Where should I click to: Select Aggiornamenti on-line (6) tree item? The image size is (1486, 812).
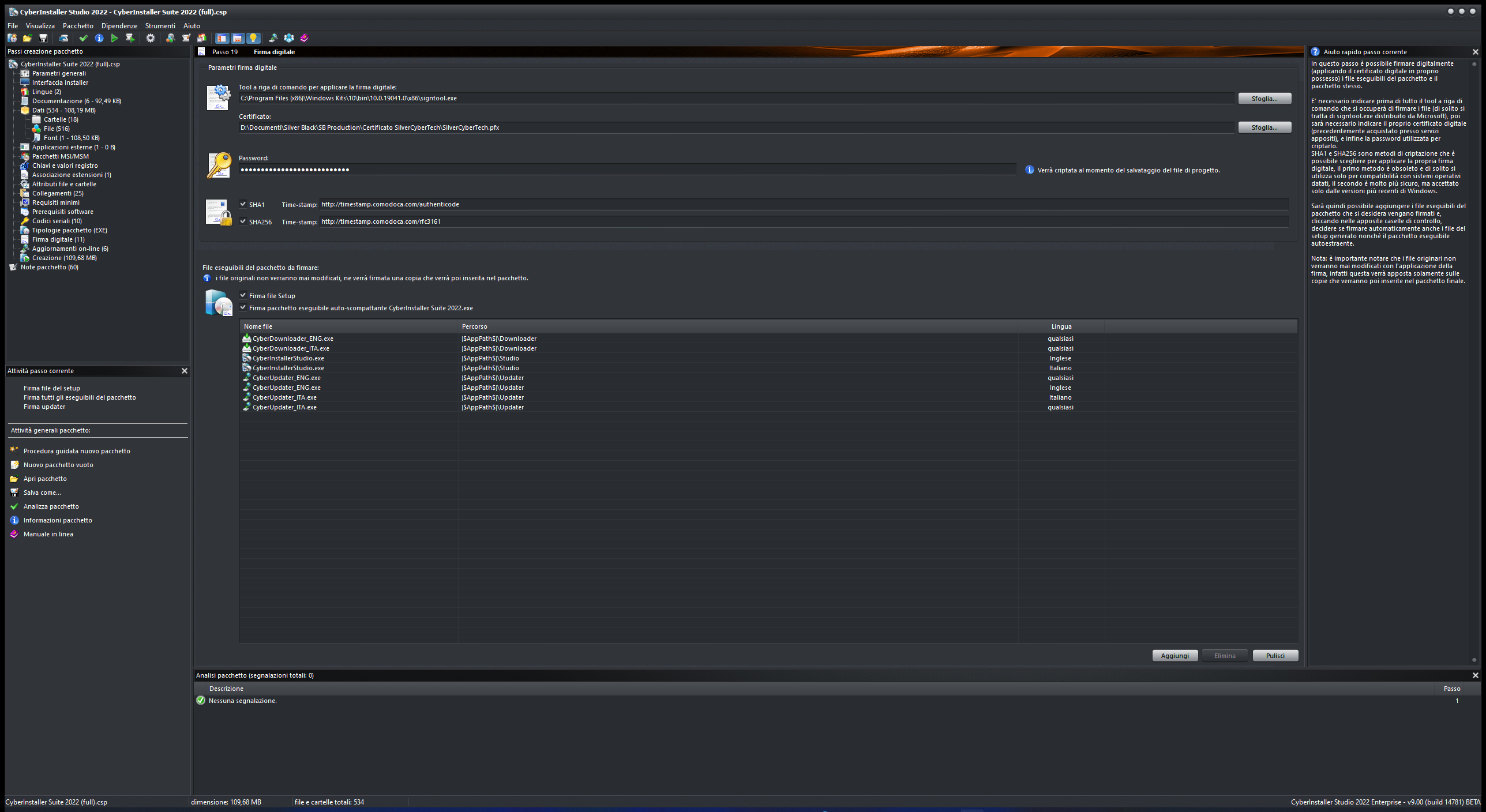70,249
